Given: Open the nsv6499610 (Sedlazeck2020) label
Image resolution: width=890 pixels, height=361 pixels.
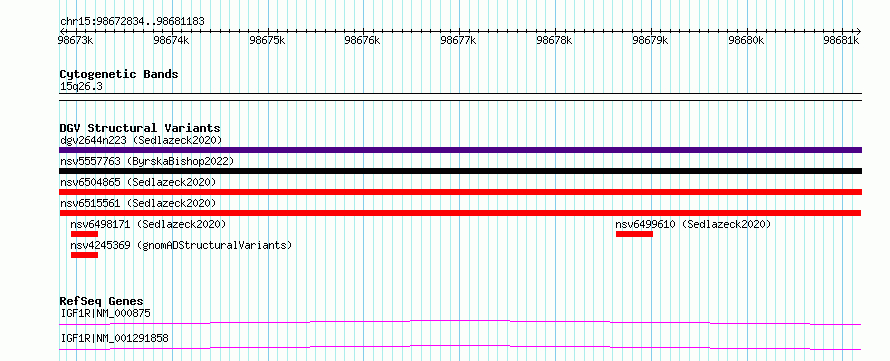Looking at the screenshot, I should pyautogui.click(x=694, y=224).
